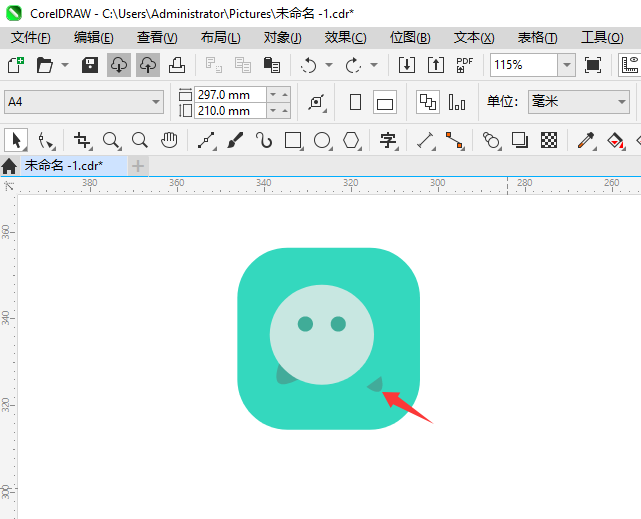641x519 pixels.
Task: Select the Rectangle tool
Action: coord(294,141)
